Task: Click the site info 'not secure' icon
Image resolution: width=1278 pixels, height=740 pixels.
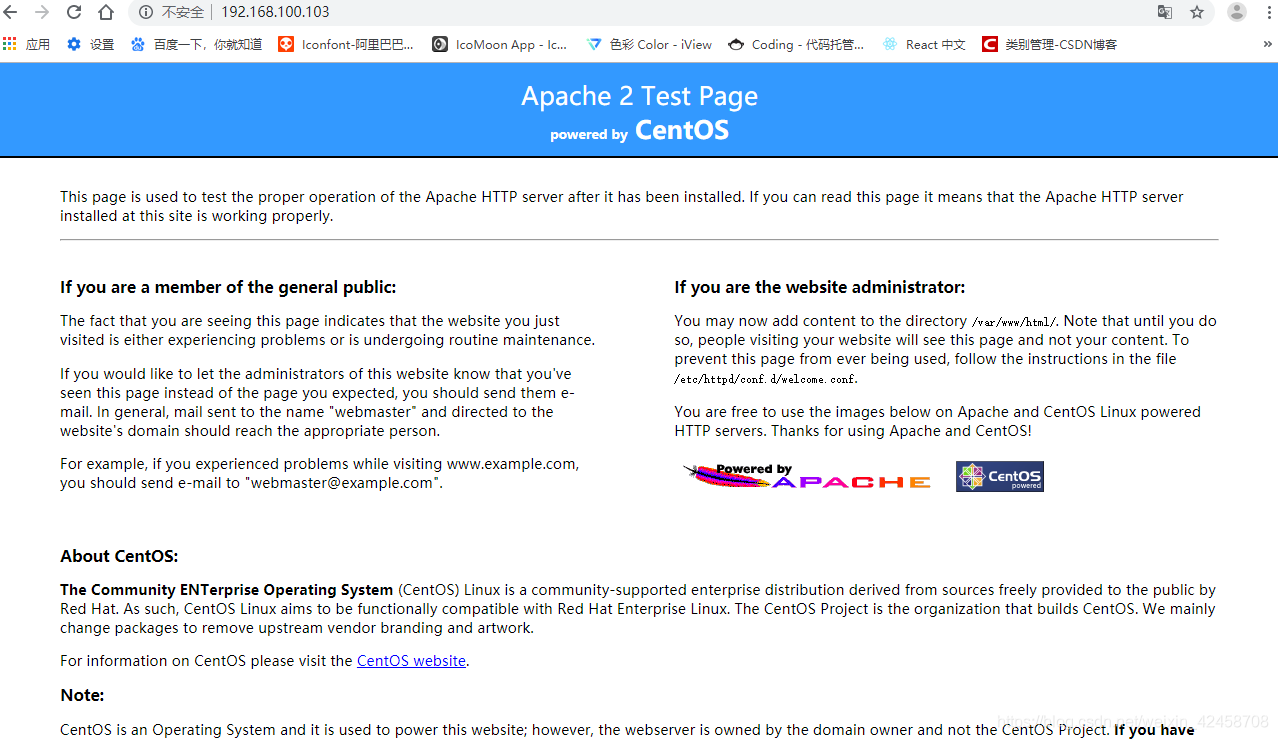Action: (147, 12)
